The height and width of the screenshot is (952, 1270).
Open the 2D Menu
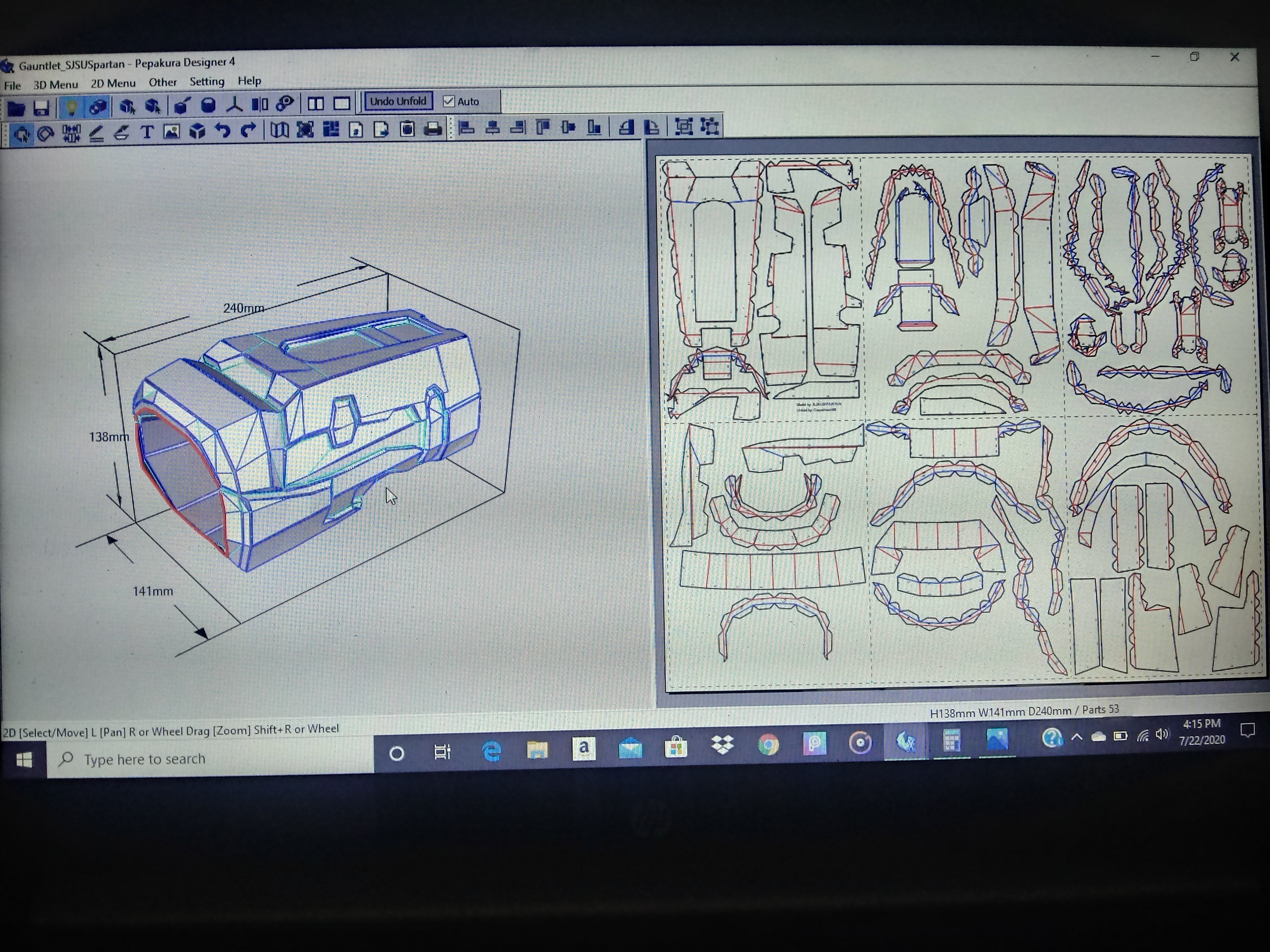113,83
